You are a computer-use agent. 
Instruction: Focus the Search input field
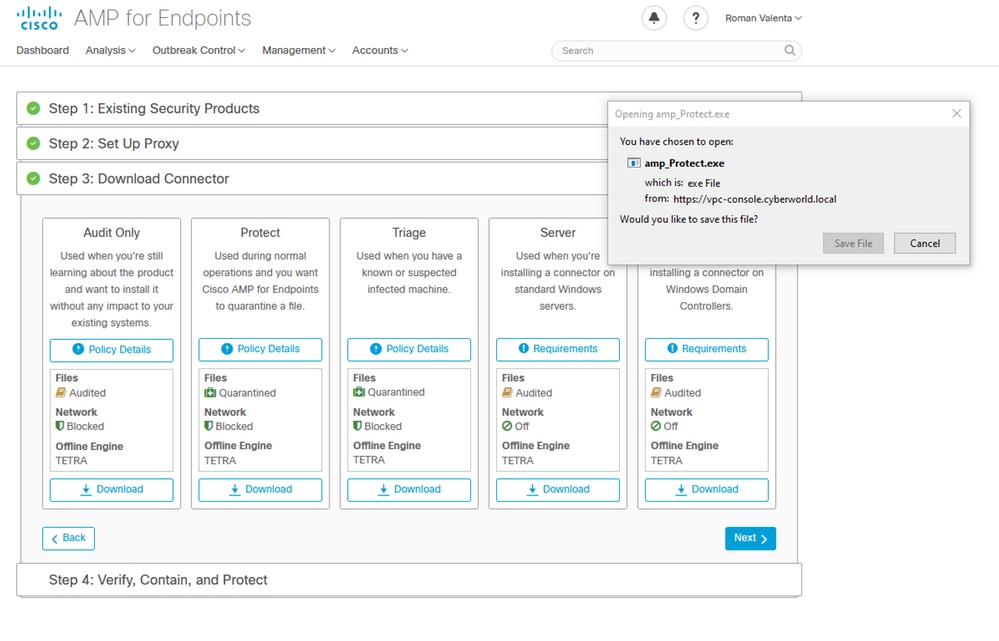pyautogui.click(x=676, y=50)
